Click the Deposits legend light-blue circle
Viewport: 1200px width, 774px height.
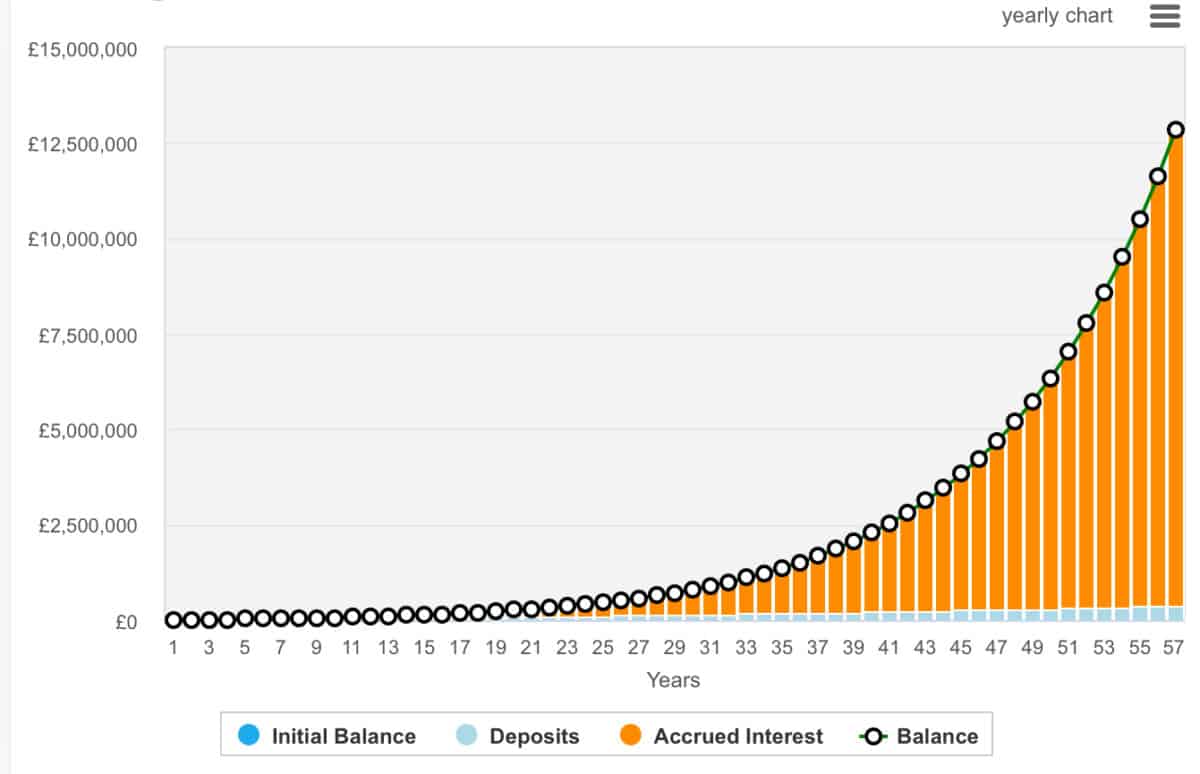tap(467, 736)
